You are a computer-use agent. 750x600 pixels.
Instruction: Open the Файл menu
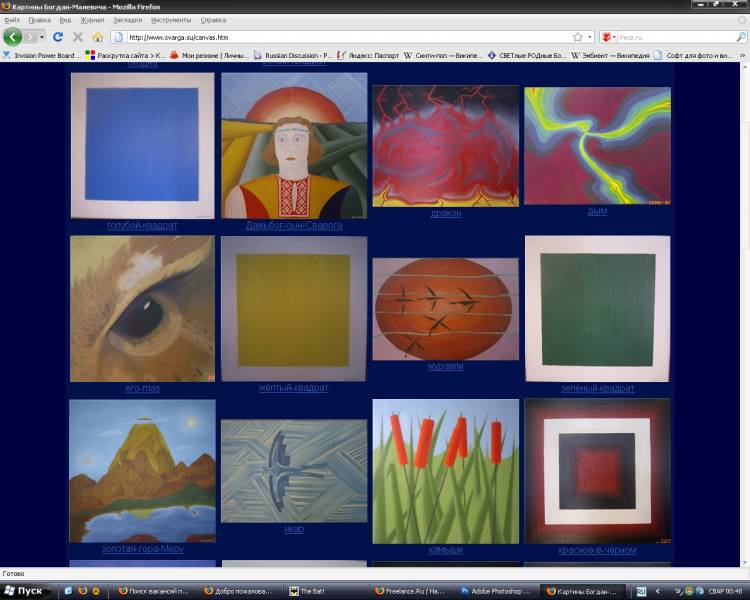(x=12, y=20)
